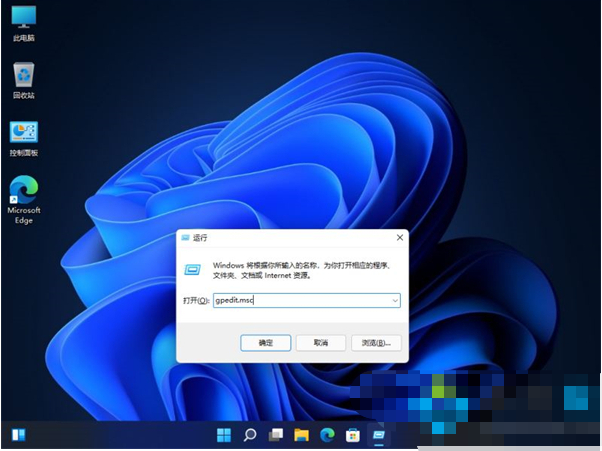
Task: Click the 运行 dialog title bar text
Action: tap(201, 238)
